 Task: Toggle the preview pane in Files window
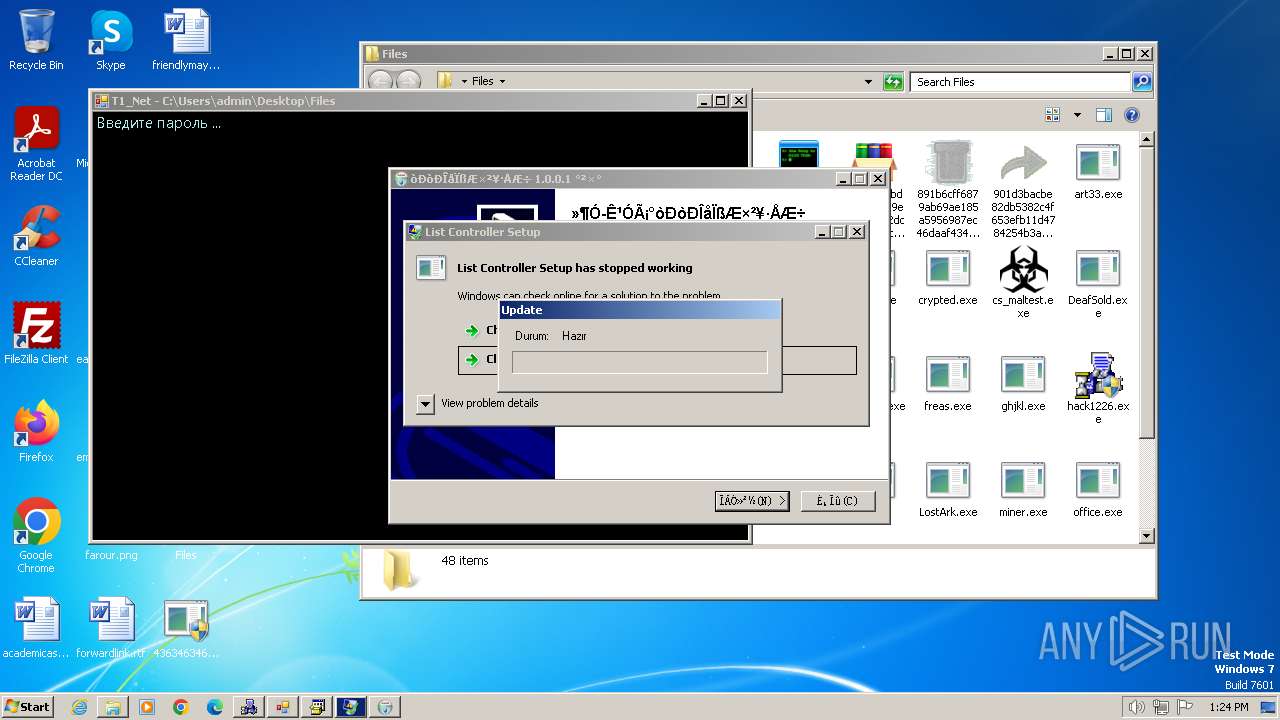(x=1103, y=115)
